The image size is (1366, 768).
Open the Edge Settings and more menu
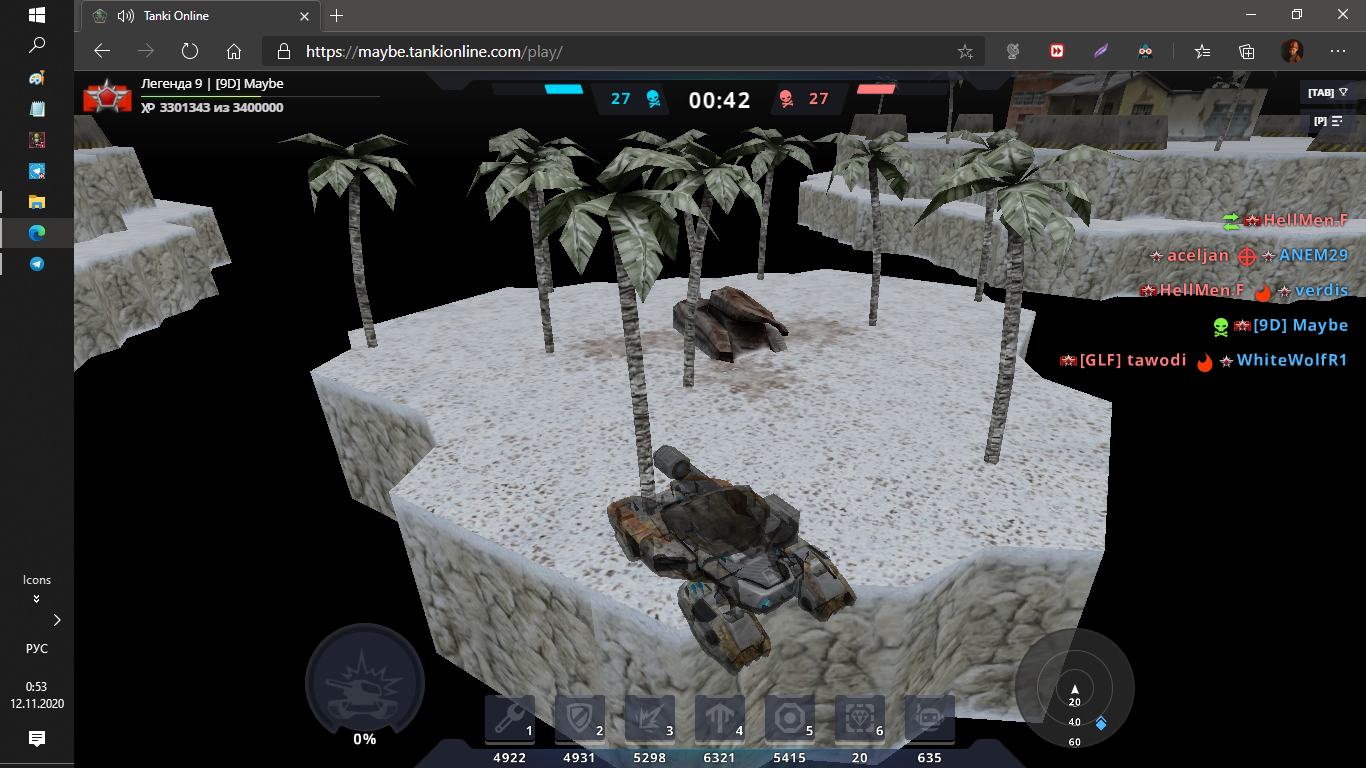(1338, 51)
